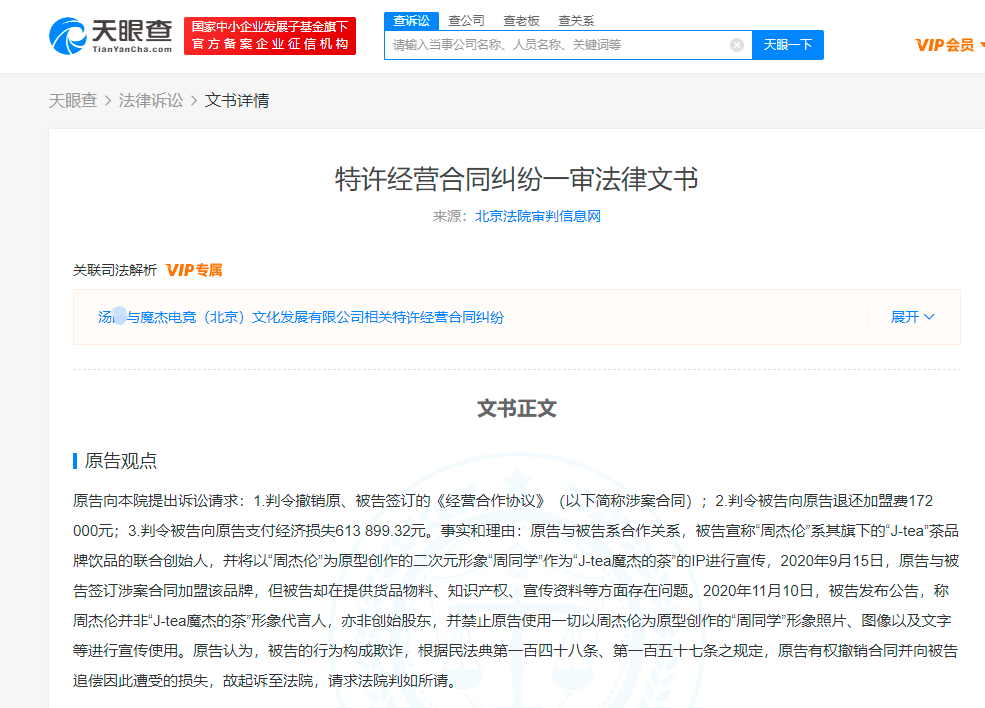Open the VIP会员 menu

point(949,45)
